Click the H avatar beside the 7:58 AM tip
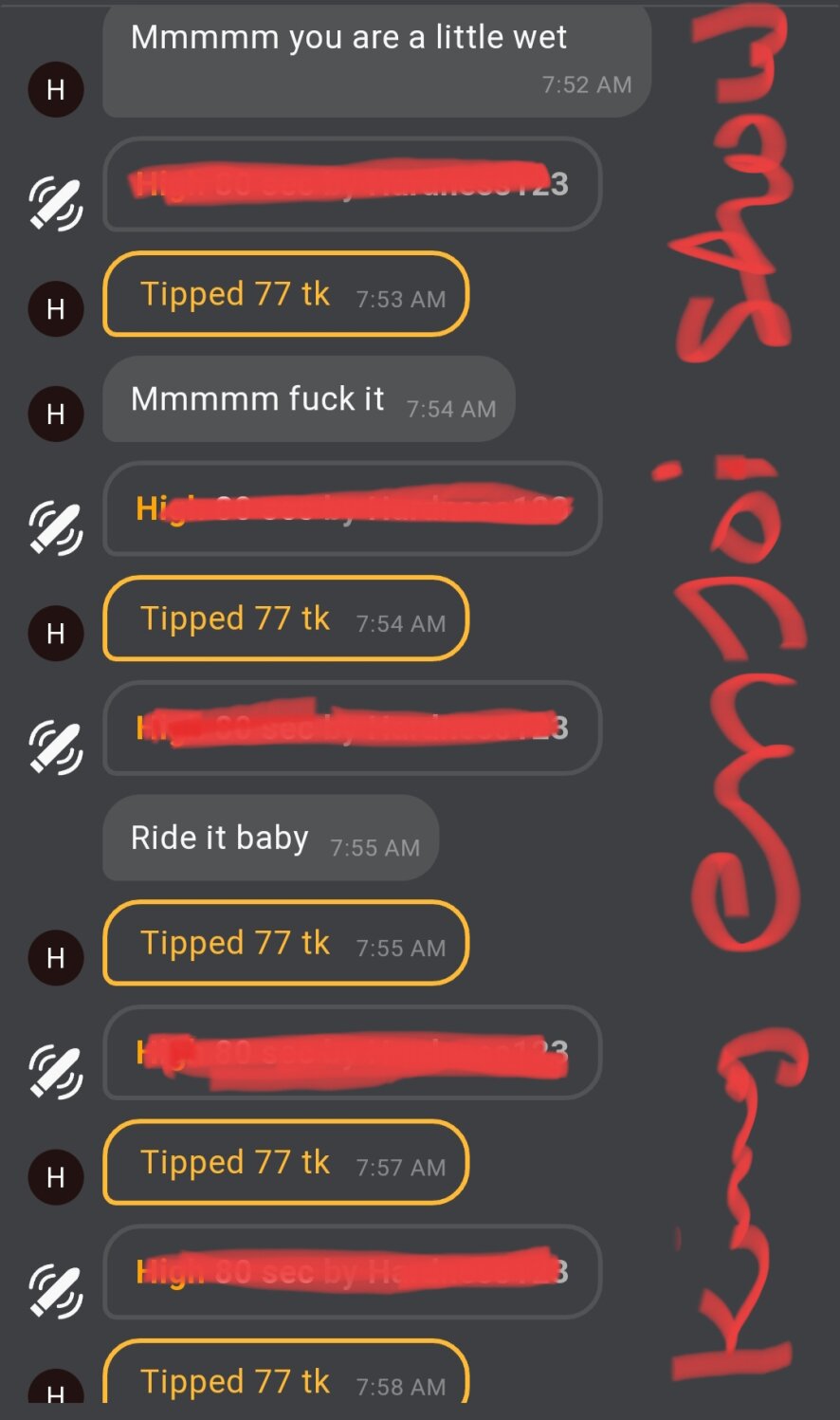This screenshot has width=840, height=1420. pos(56,1388)
